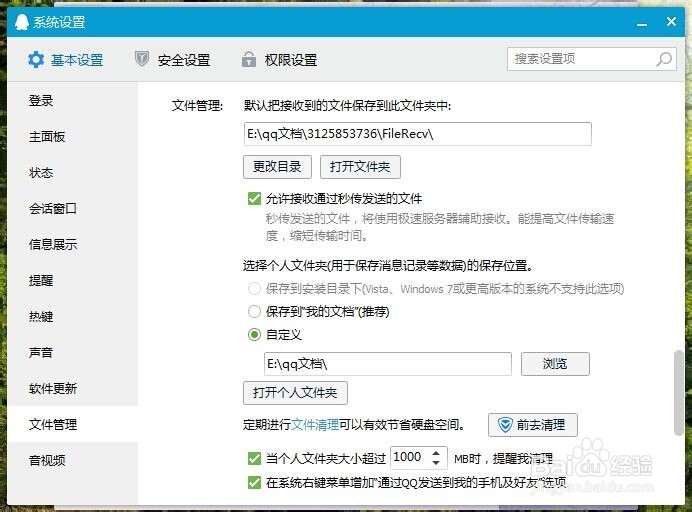The height and width of the screenshot is (512, 692).
Task: Open 信息展示 settings in sidebar
Action: (x=72, y=245)
